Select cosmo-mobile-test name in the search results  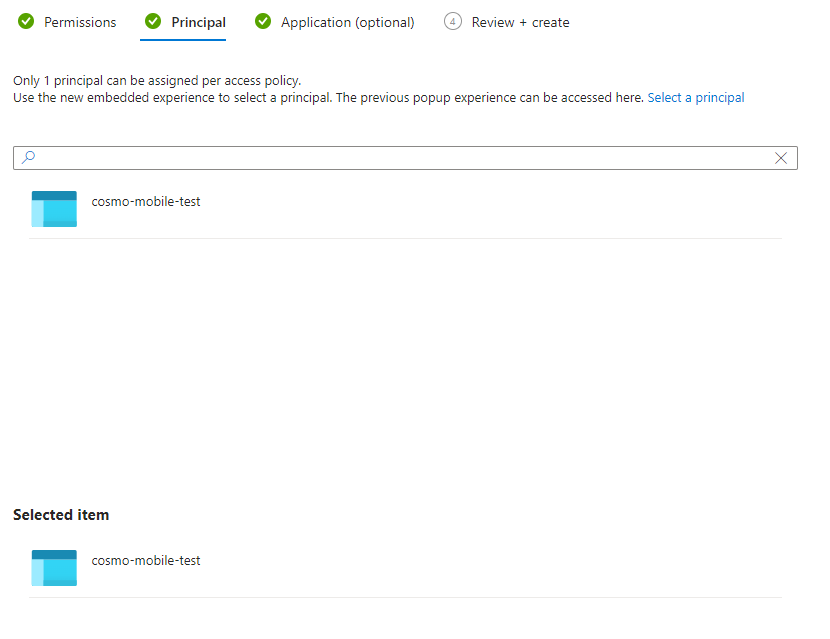146,202
